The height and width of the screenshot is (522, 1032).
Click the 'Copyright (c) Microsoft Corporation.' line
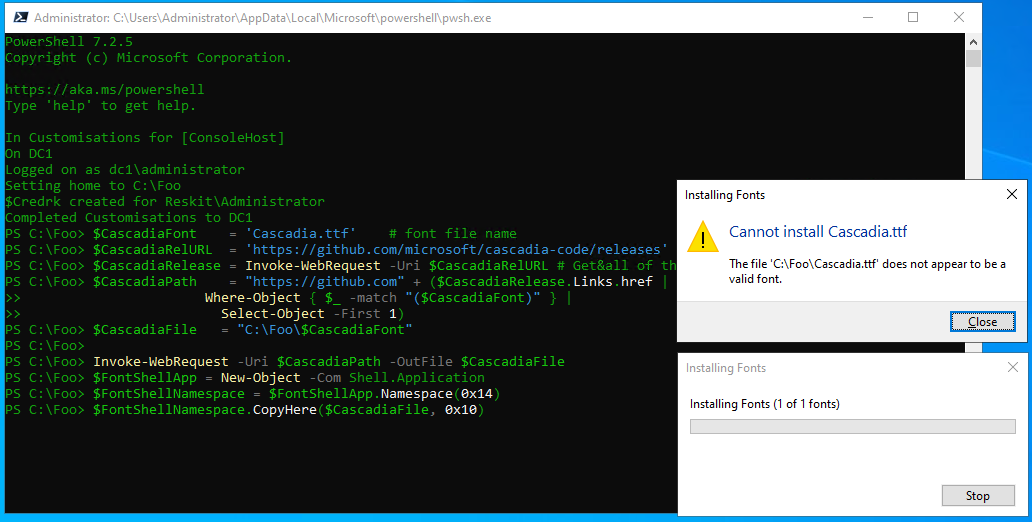click(149, 58)
